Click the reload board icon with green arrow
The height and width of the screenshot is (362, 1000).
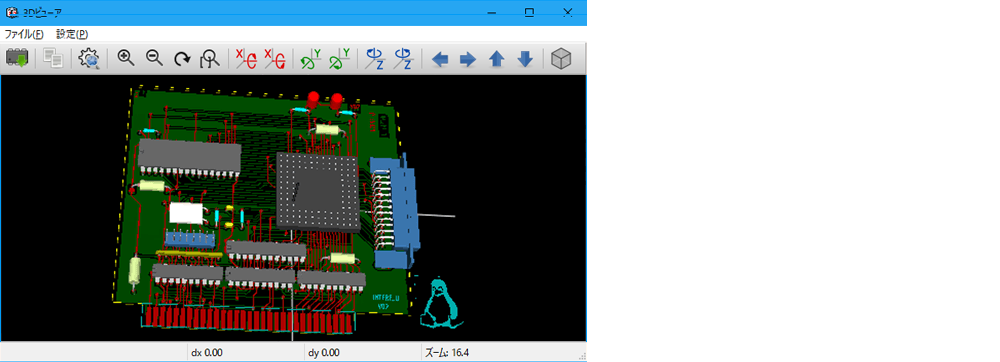[x=17, y=59]
